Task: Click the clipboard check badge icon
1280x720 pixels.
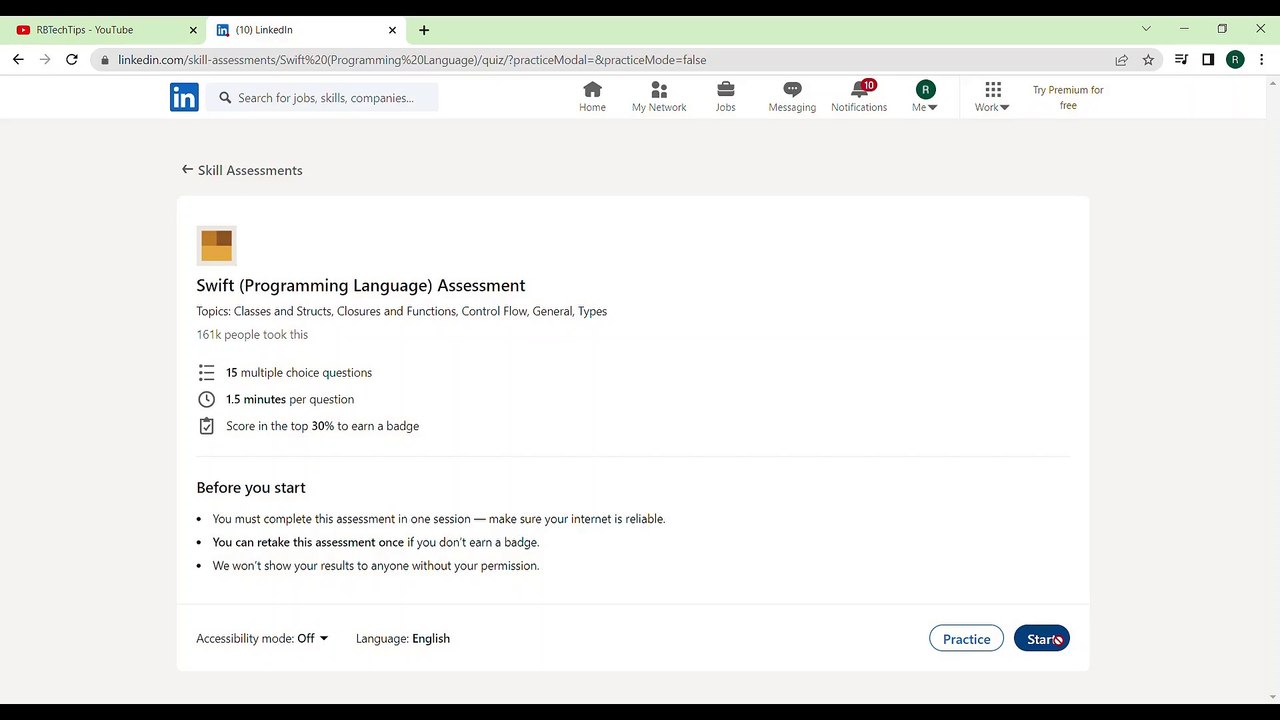Action: (x=206, y=426)
